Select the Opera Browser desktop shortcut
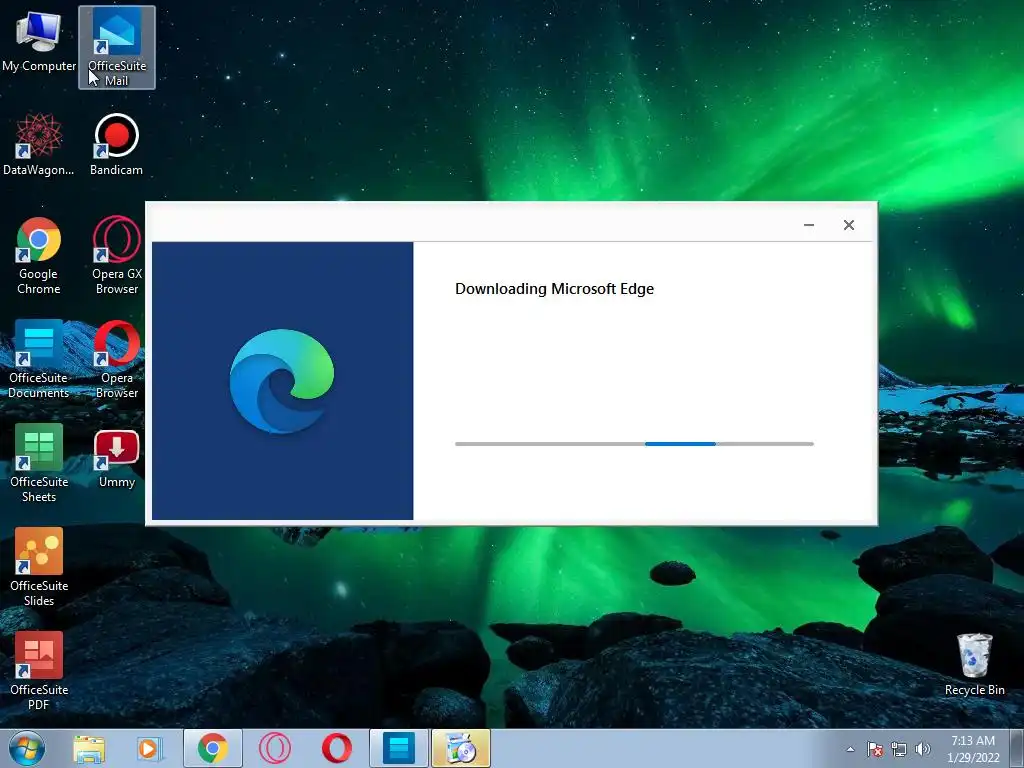This screenshot has height=768, width=1024. [x=117, y=359]
